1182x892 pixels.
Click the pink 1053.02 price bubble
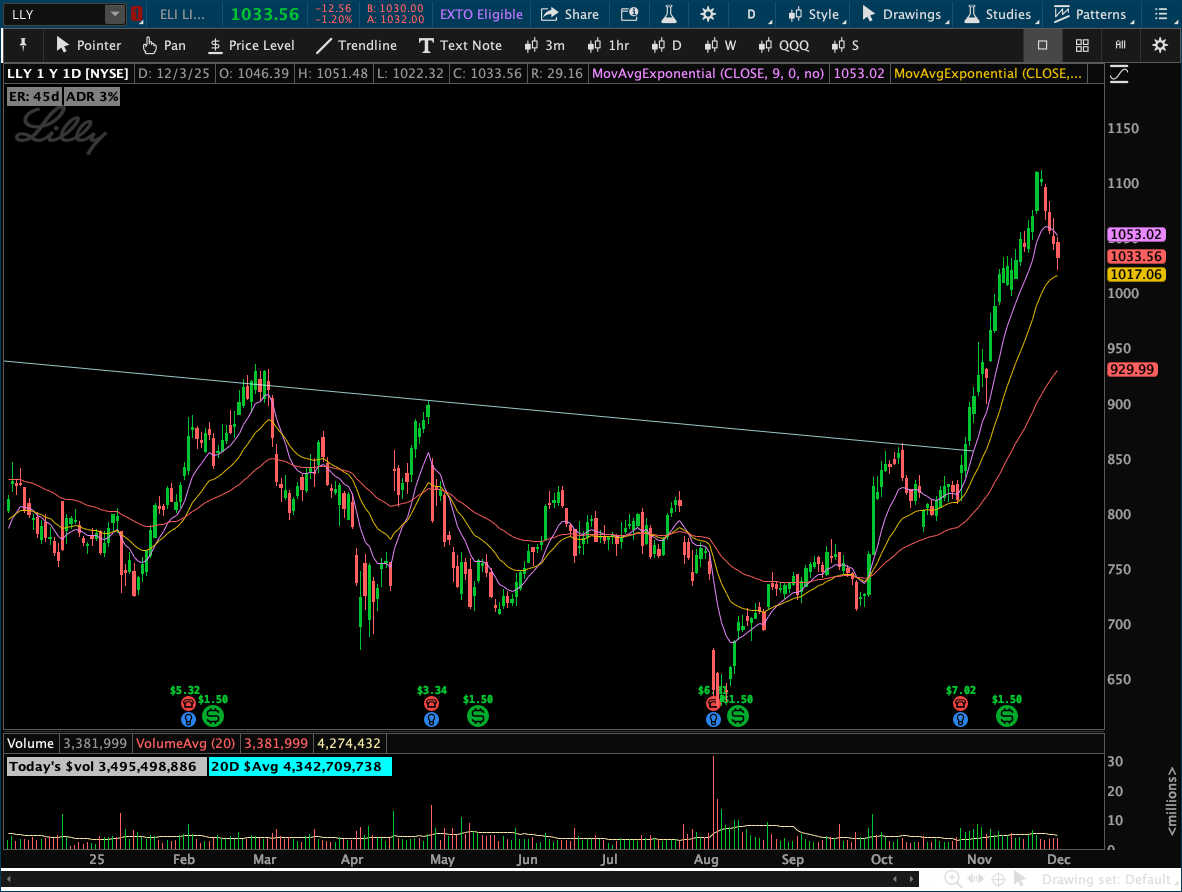1135,234
